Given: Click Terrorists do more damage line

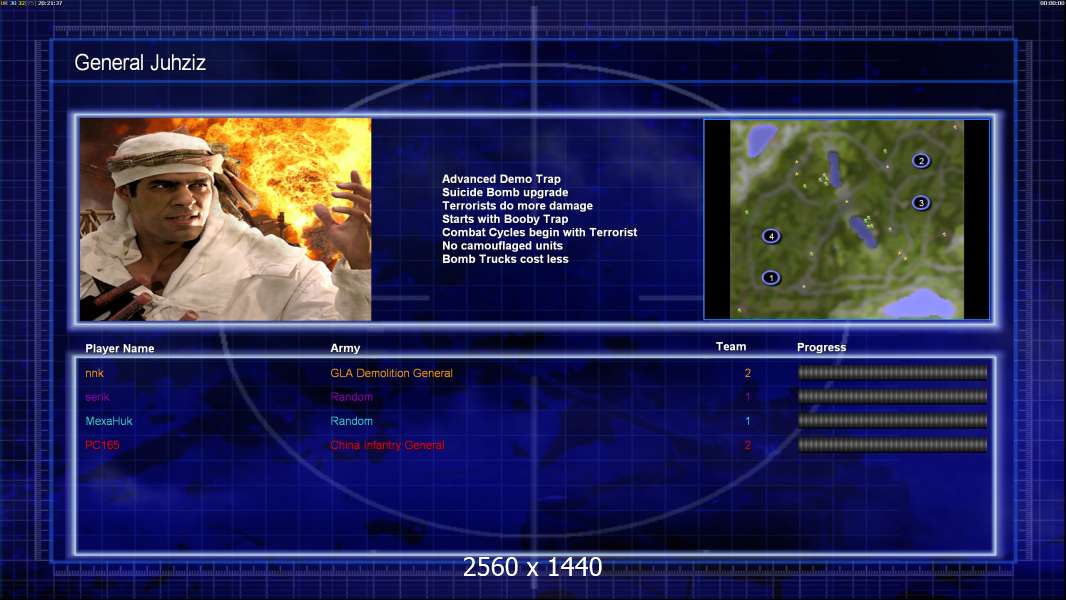Looking at the screenshot, I should click(517, 205).
